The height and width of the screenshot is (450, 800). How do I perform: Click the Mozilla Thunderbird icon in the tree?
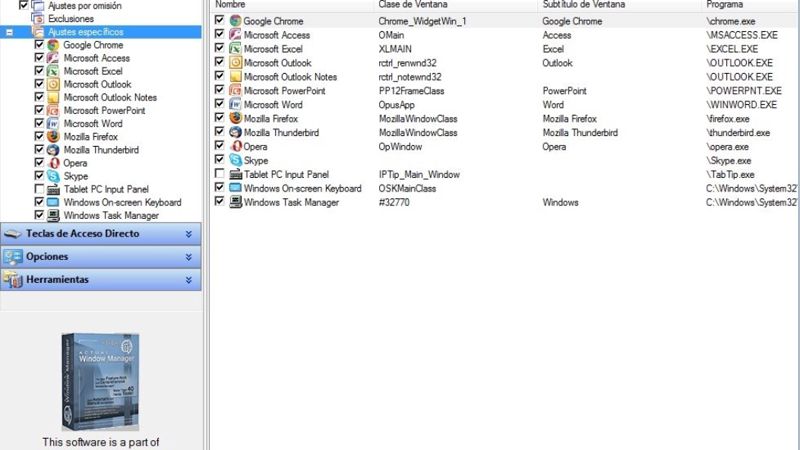point(53,150)
